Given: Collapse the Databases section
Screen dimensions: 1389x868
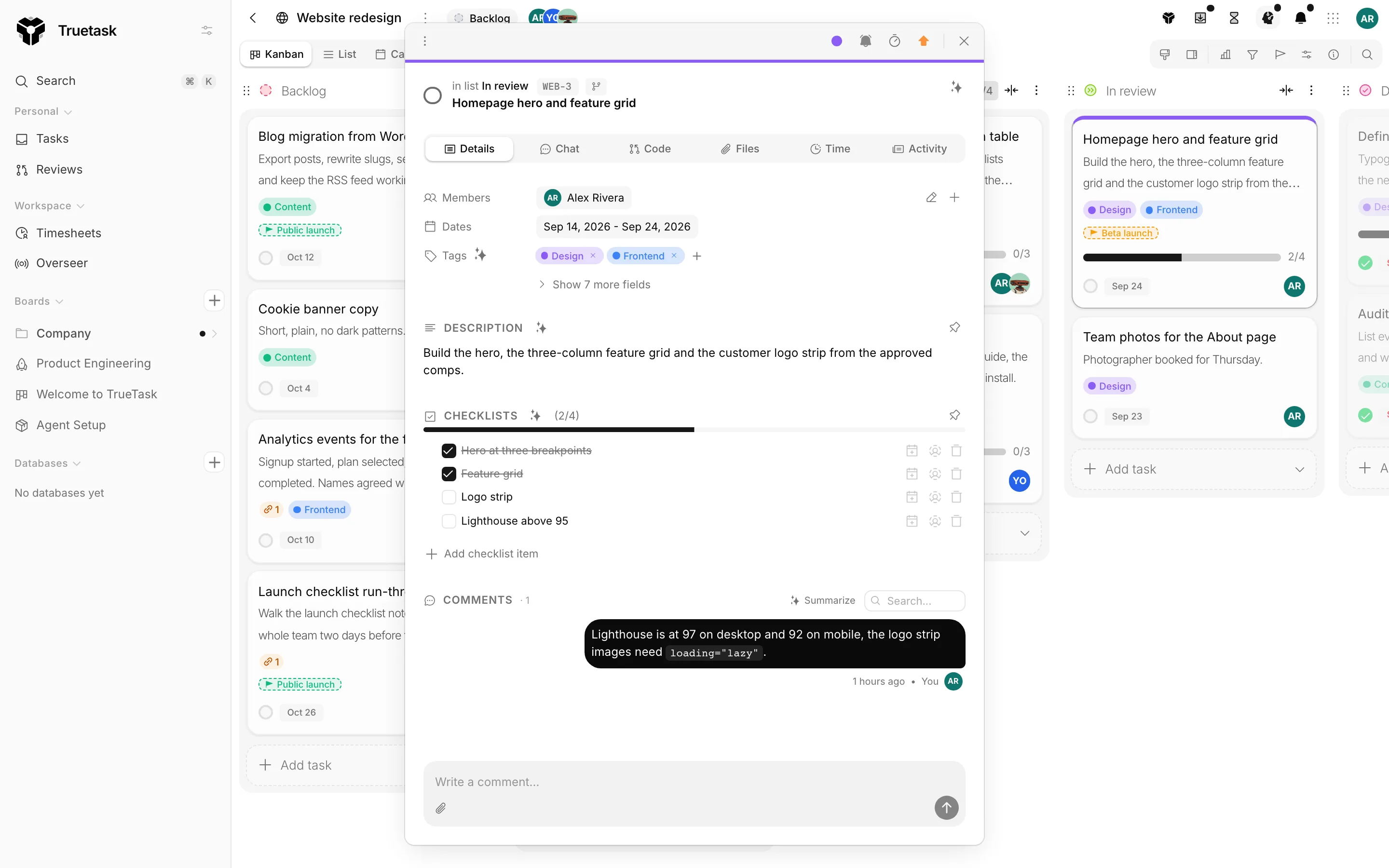Looking at the screenshot, I should [x=48, y=463].
